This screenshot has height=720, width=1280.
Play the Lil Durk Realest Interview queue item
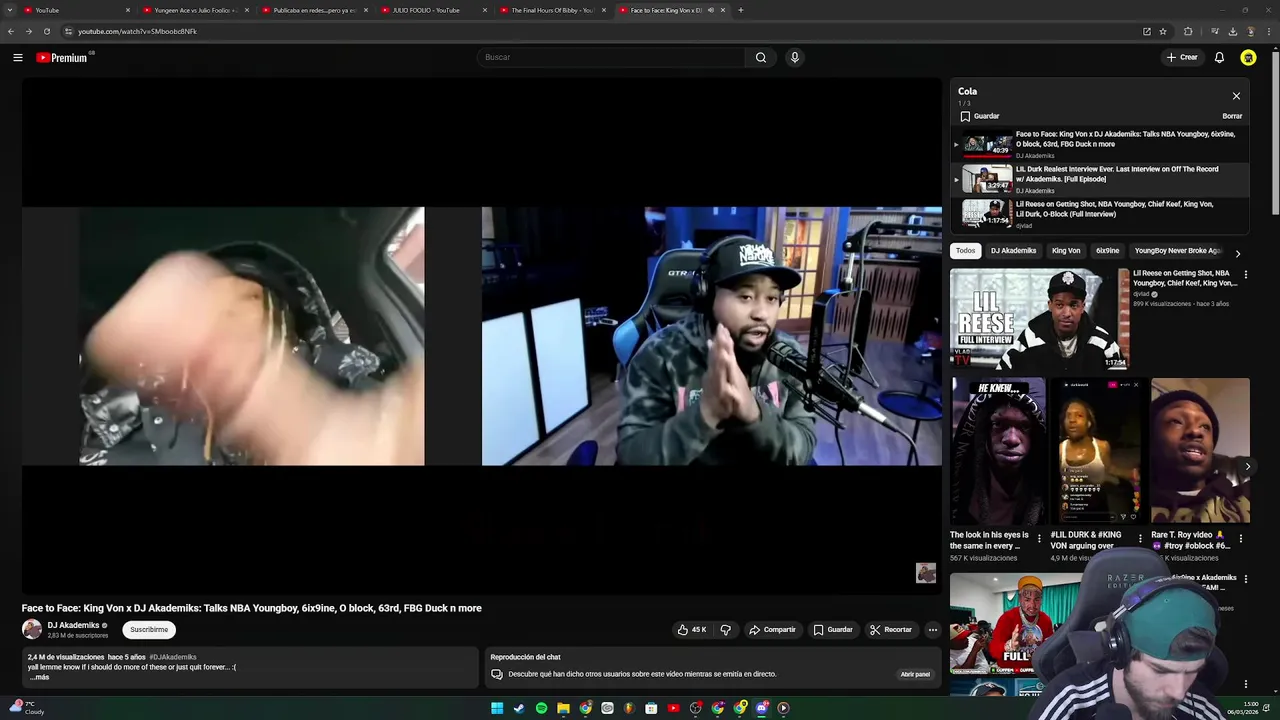point(1100,179)
